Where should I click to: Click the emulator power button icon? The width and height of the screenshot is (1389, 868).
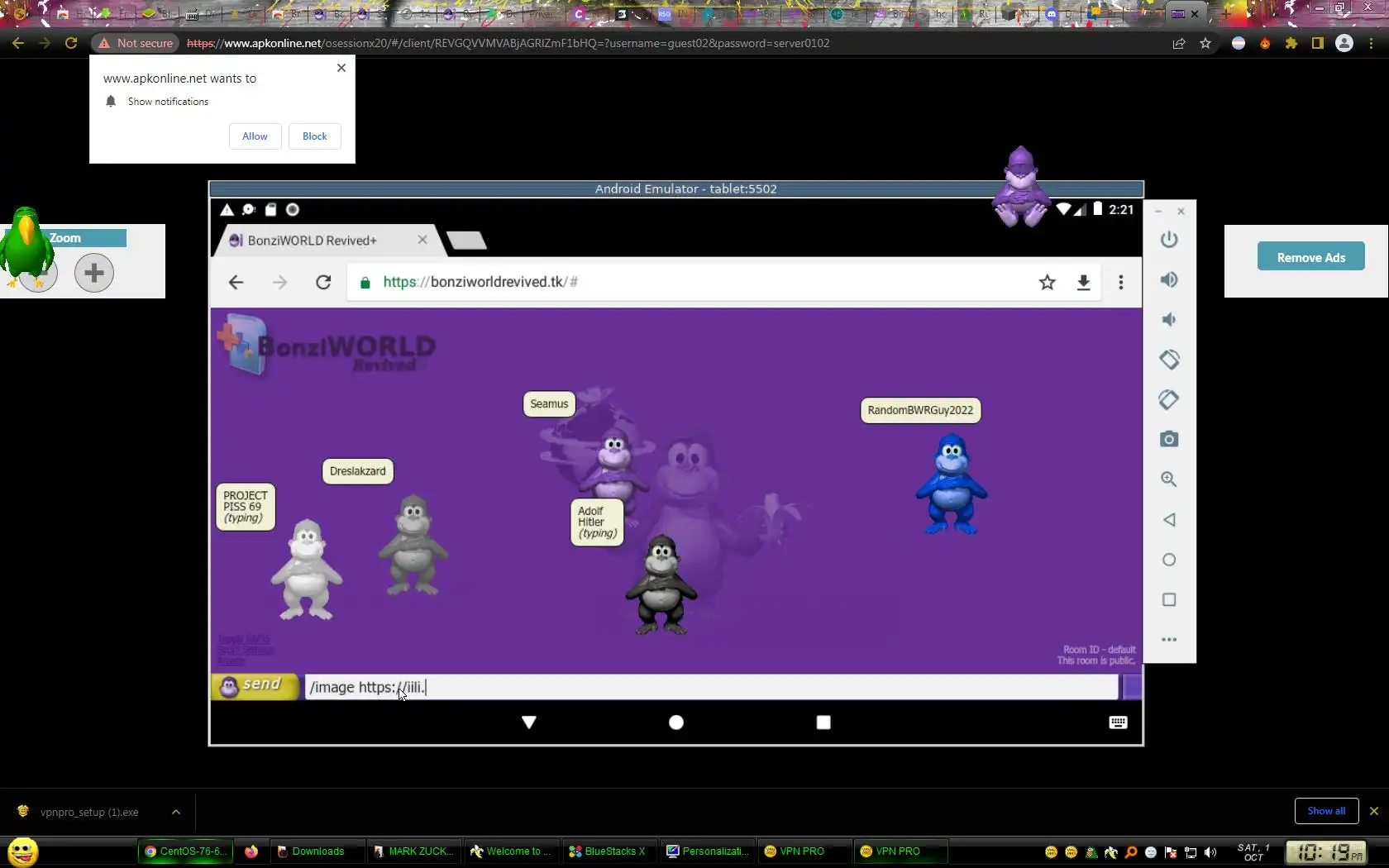click(x=1168, y=240)
